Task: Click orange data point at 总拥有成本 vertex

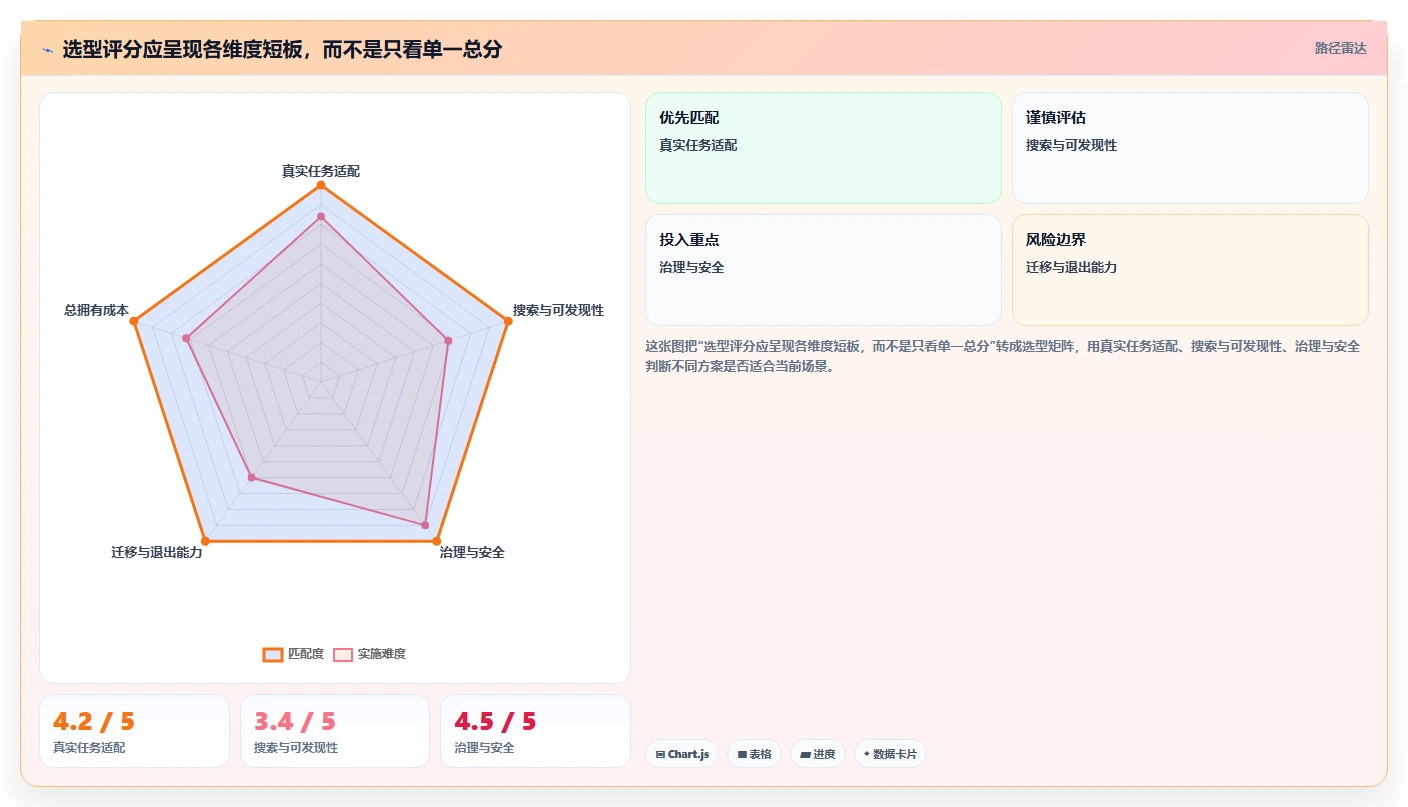Action: (134, 321)
